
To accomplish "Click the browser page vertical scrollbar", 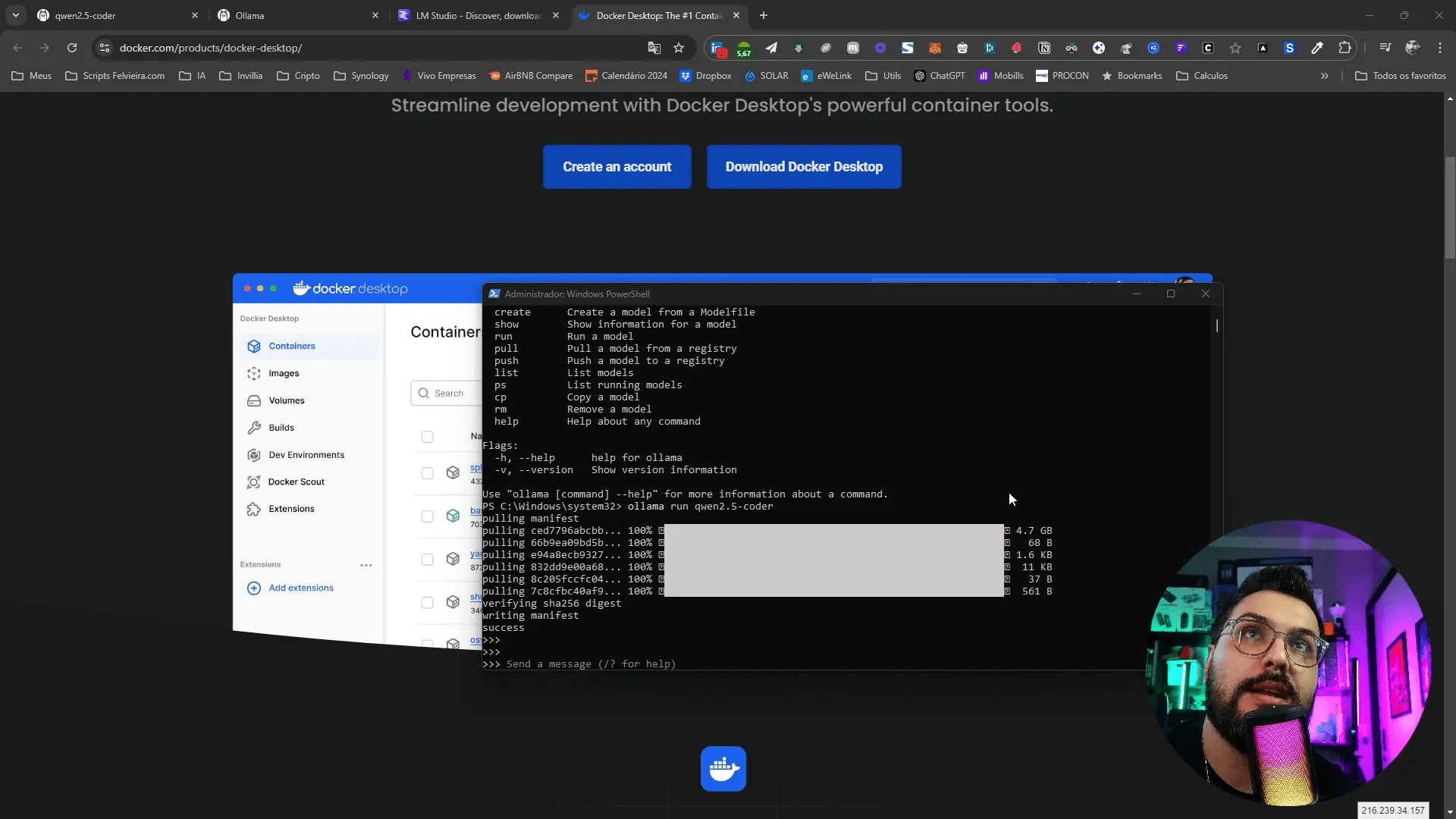I will coord(1450,207).
